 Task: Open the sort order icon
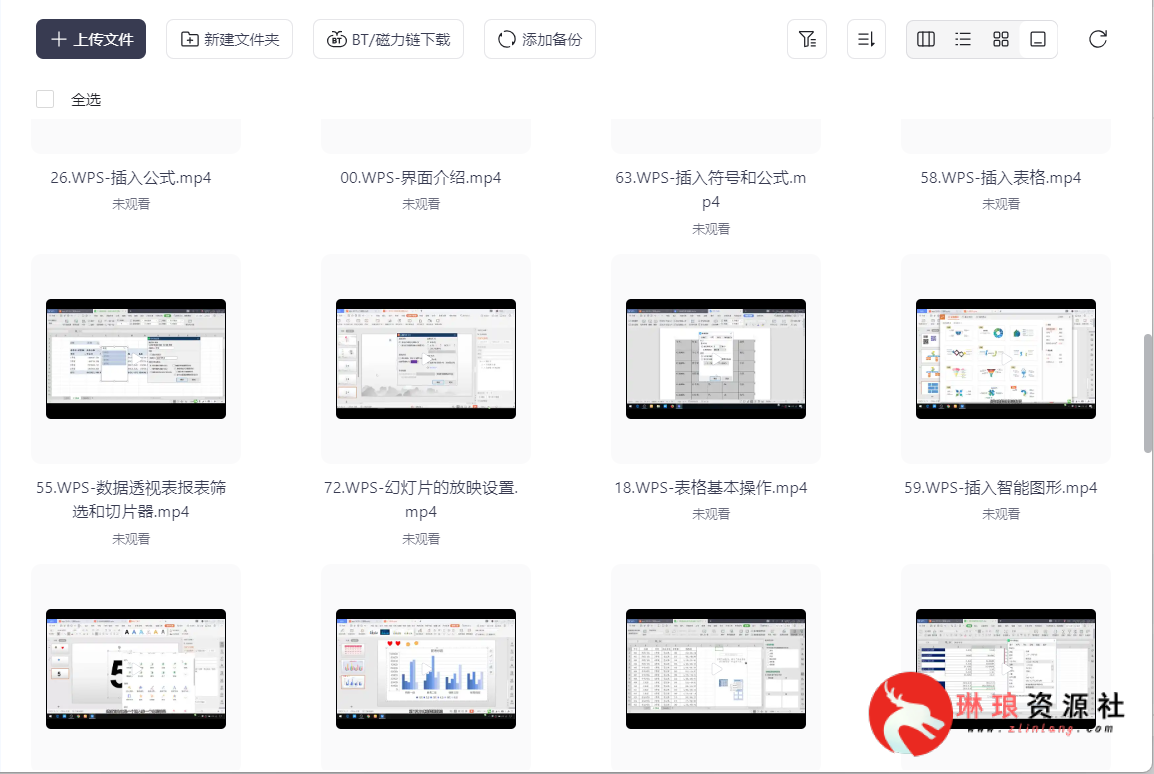[866, 39]
